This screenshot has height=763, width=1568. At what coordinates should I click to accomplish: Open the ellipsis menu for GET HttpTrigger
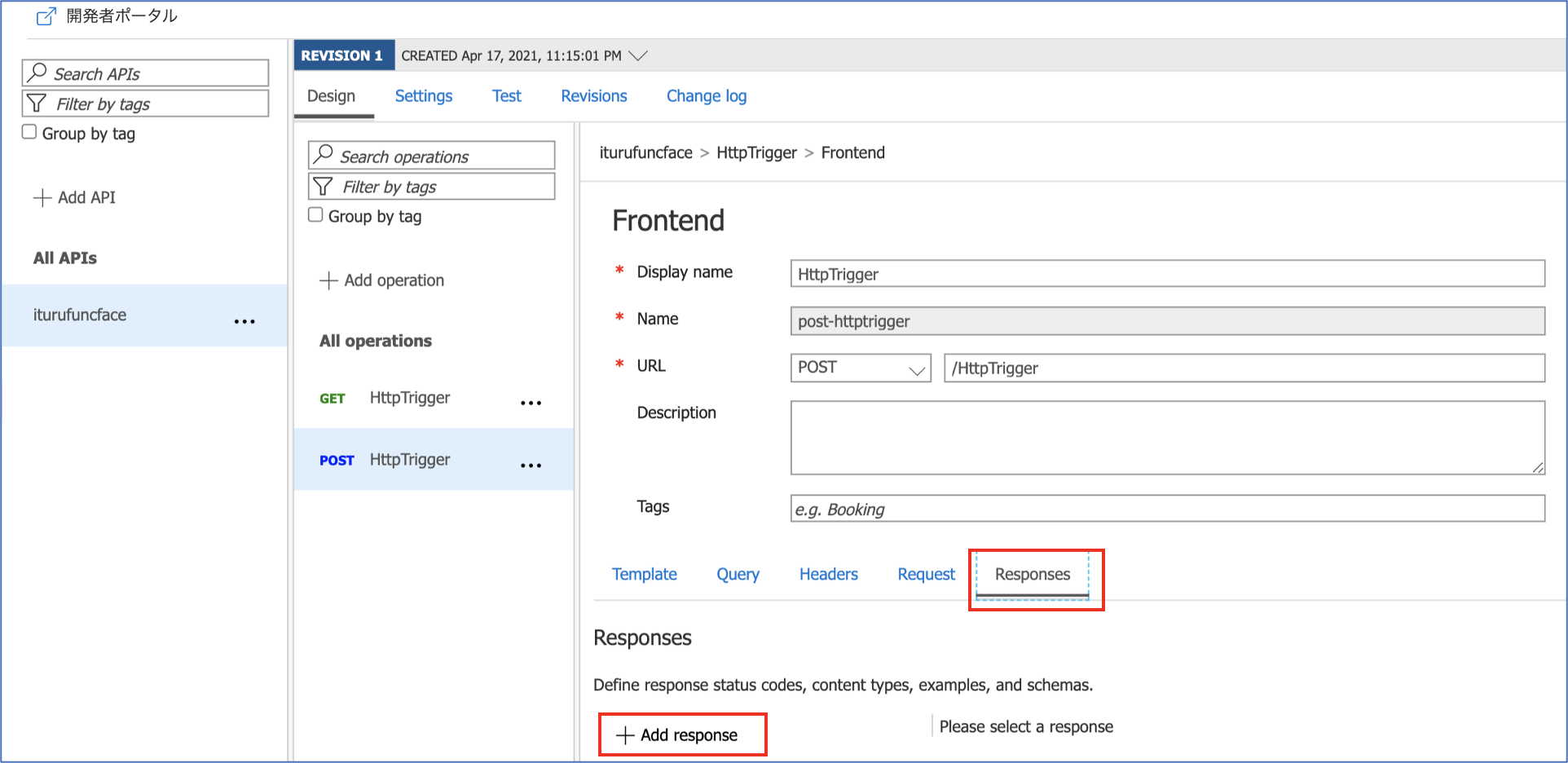(x=531, y=403)
